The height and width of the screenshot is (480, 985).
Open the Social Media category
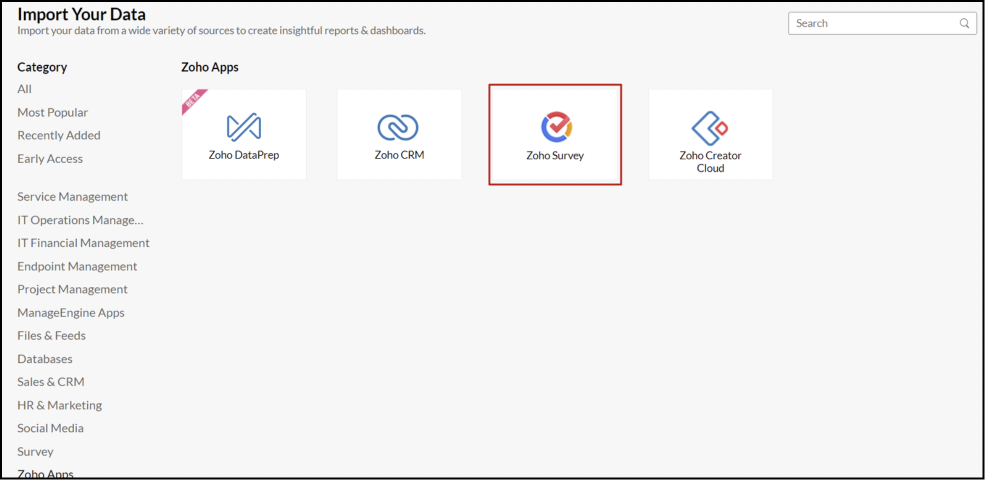[x=50, y=428]
